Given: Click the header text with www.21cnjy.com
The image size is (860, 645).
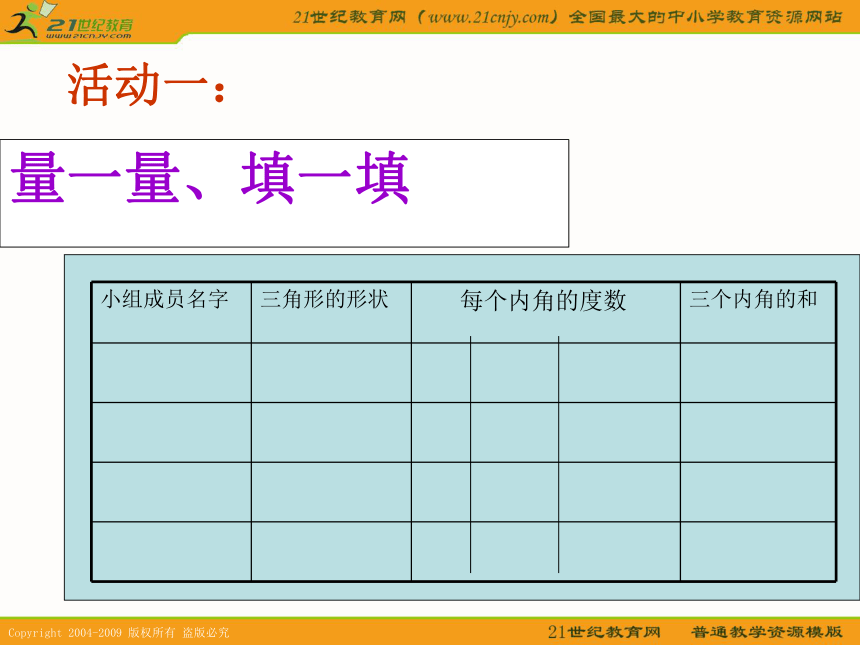Looking at the screenshot, I should click(567, 18).
